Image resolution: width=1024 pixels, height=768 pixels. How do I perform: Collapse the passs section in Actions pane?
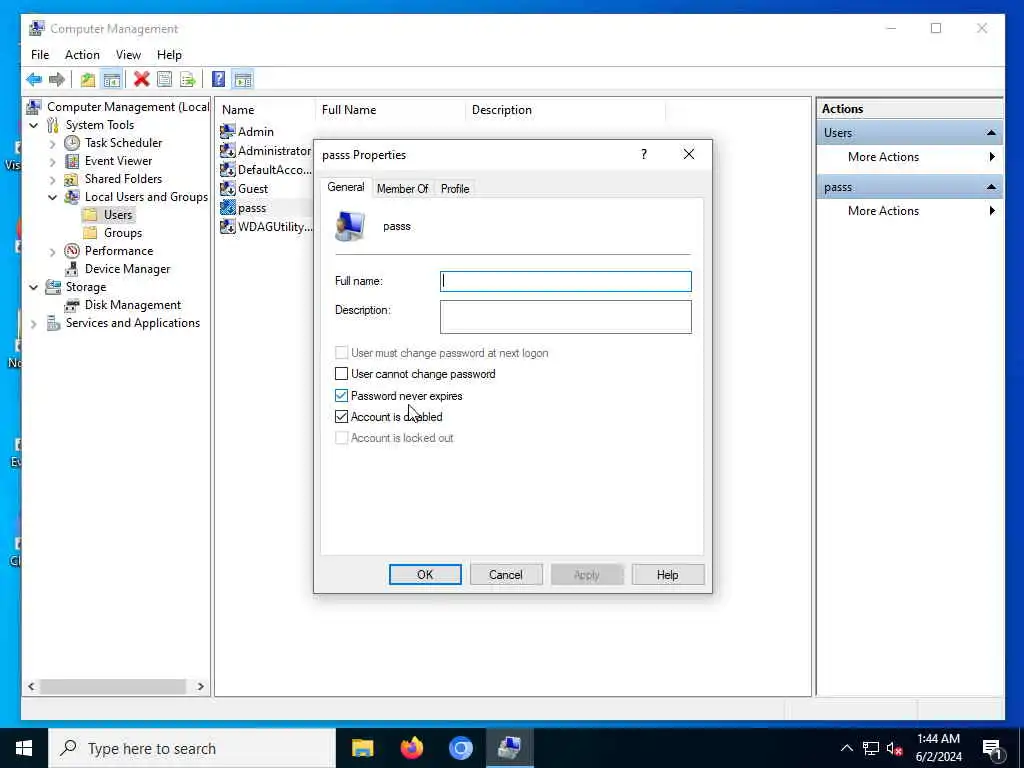pos(991,187)
